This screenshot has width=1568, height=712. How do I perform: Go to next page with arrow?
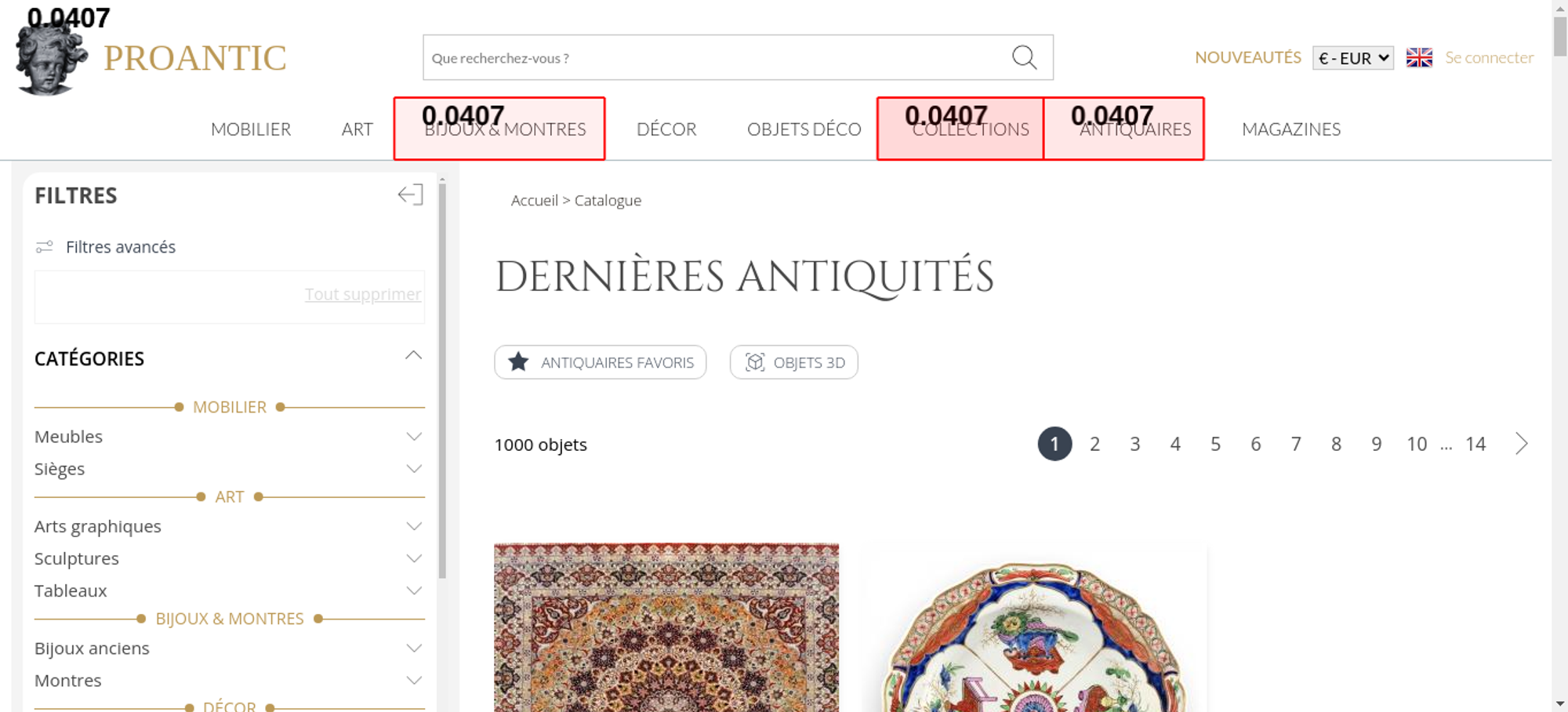(1521, 444)
